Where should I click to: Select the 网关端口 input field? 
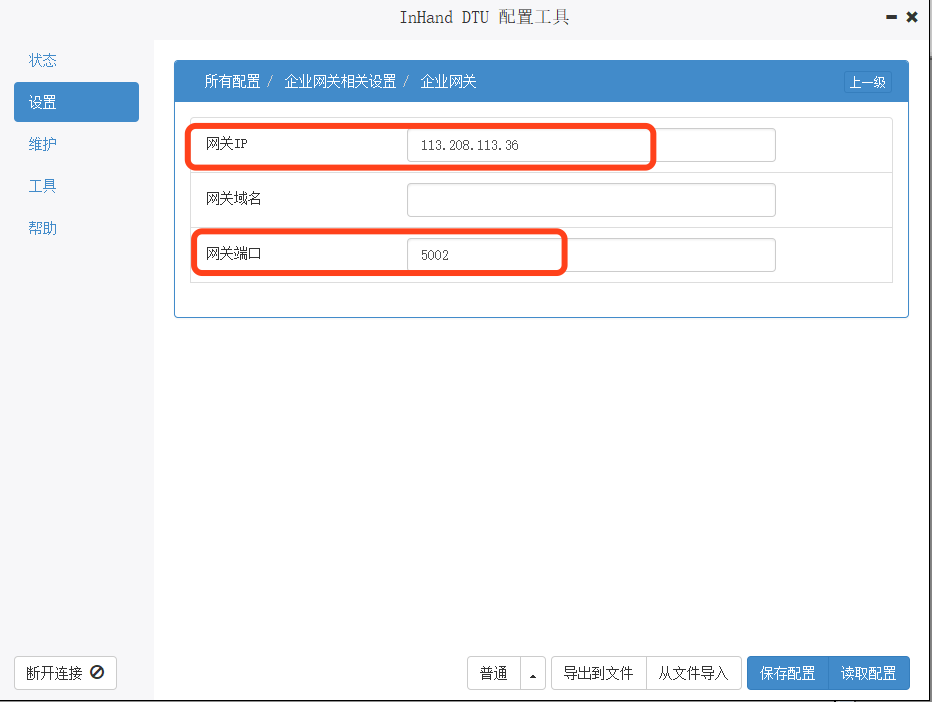click(590, 255)
